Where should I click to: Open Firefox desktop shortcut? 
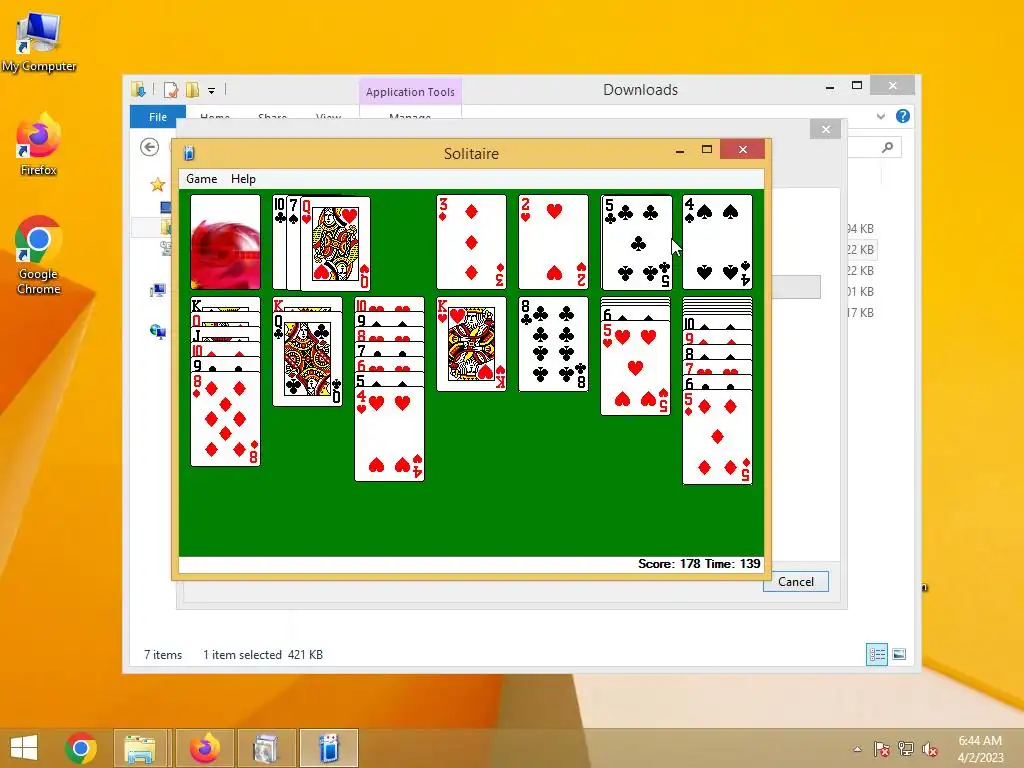coord(39,145)
